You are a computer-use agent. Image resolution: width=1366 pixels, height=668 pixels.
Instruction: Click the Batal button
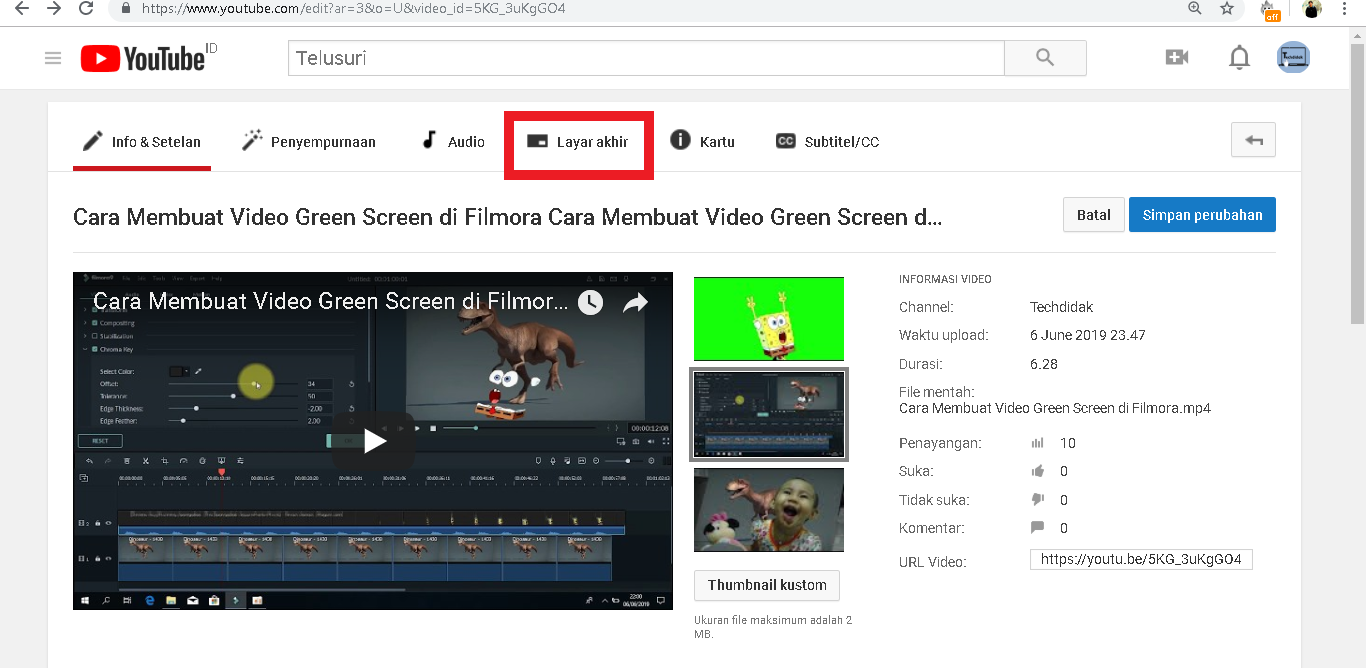click(x=1093, y=214)
